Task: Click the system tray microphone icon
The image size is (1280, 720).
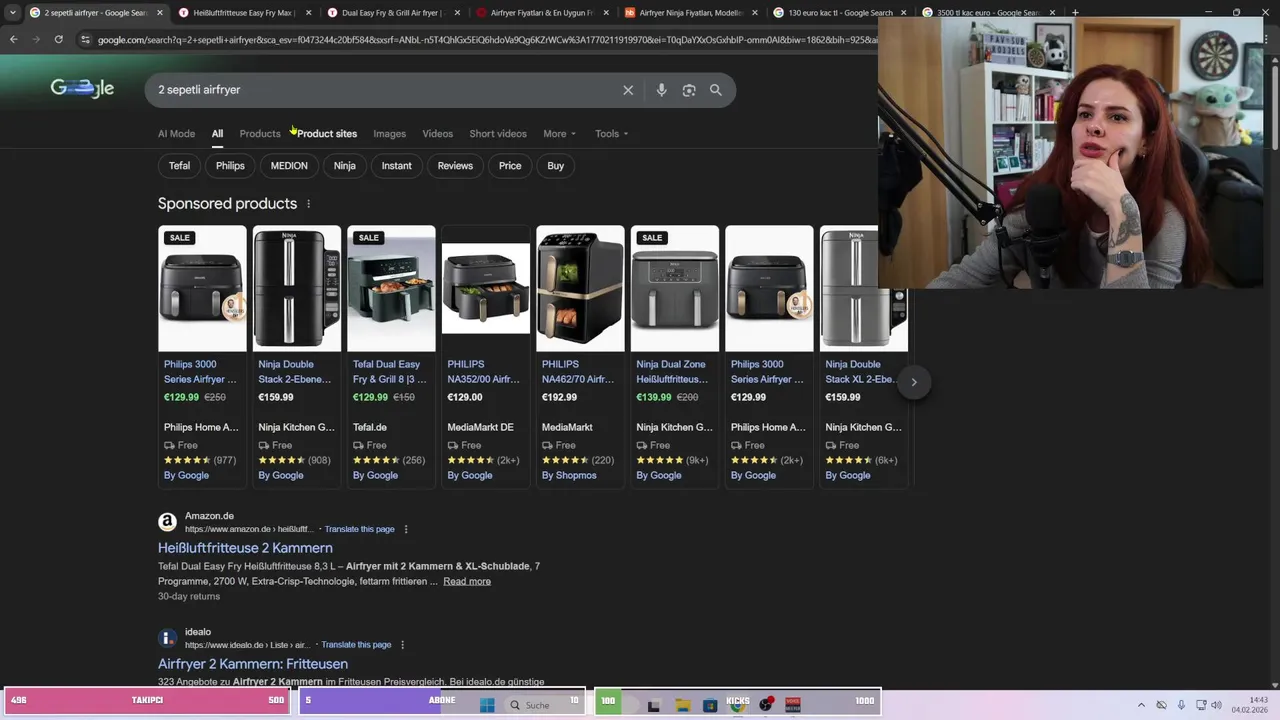Action: point(1181,705)
